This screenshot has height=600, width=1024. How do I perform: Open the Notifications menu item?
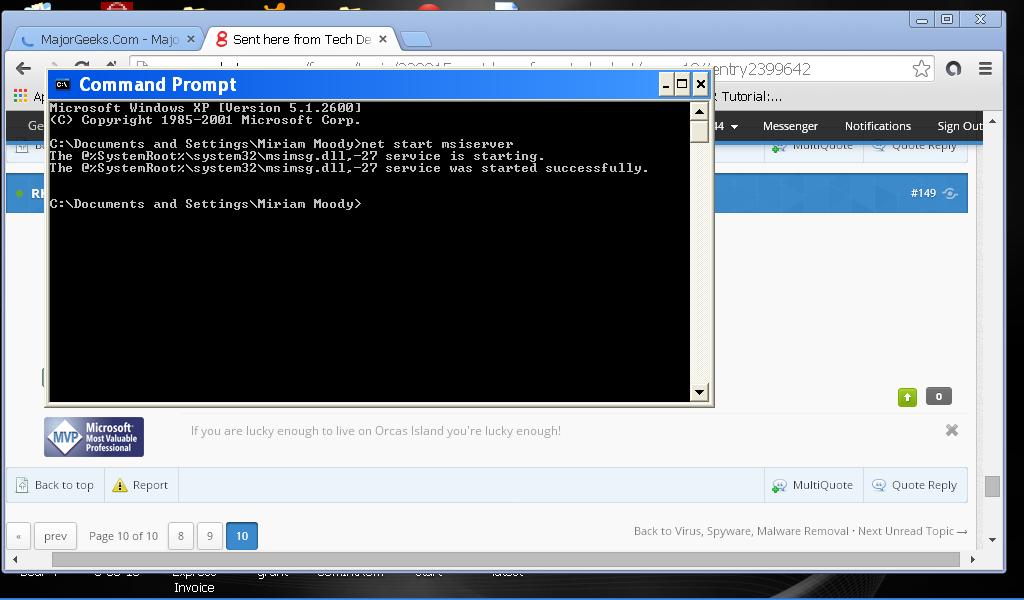click(878, 126)
